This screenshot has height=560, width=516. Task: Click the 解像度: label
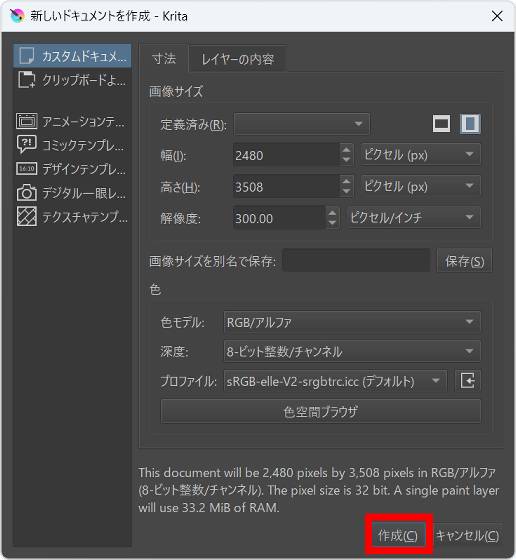tap(180, 218)
